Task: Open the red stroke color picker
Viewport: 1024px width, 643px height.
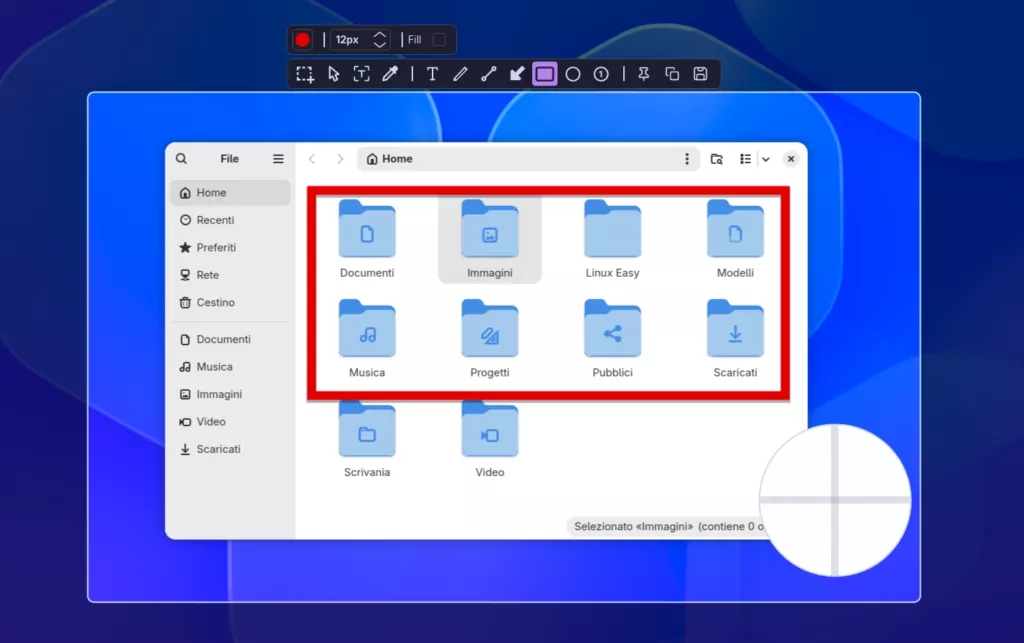Action: click(302, 40)
